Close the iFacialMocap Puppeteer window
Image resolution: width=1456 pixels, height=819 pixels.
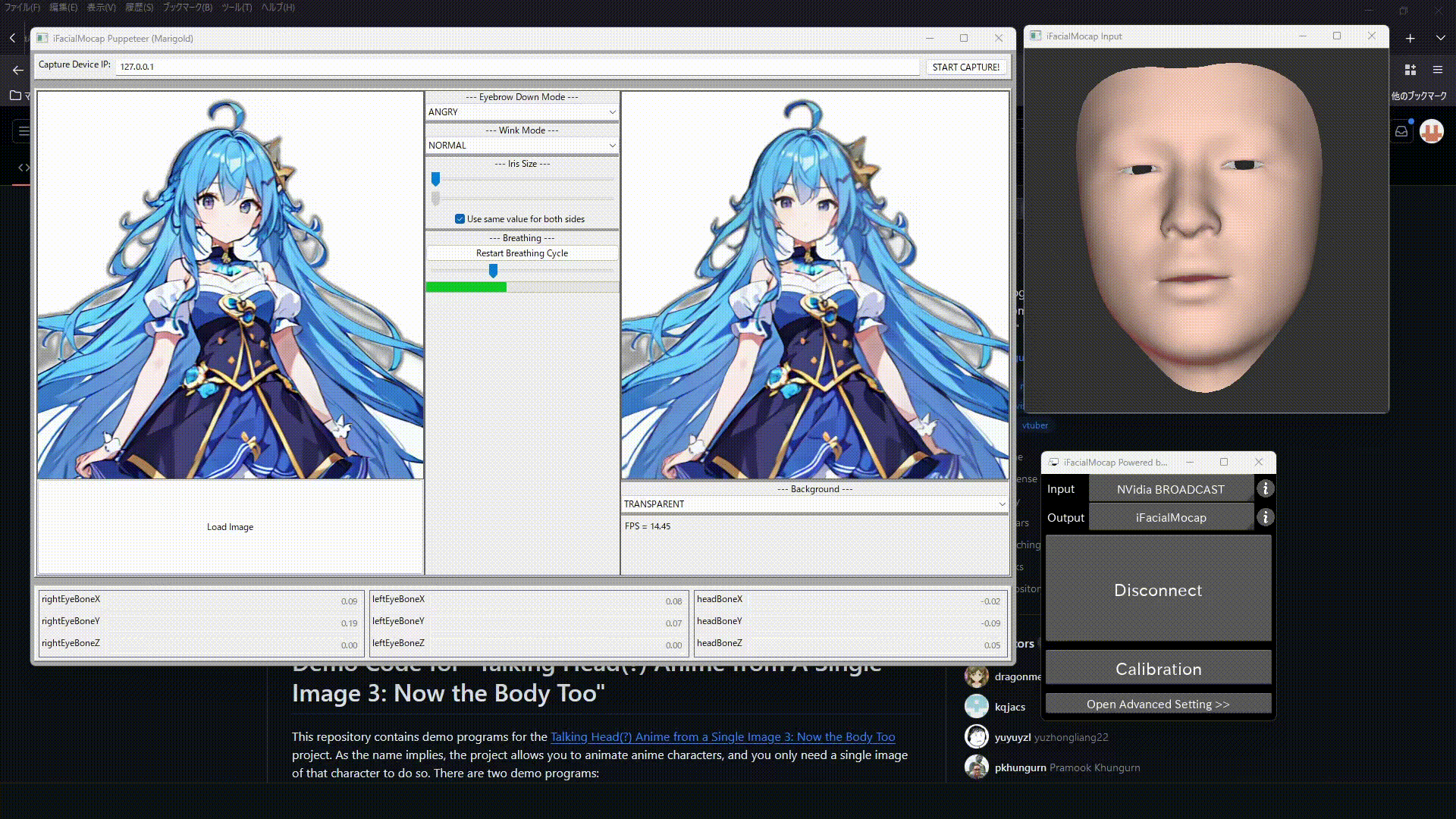pos(999,38)
